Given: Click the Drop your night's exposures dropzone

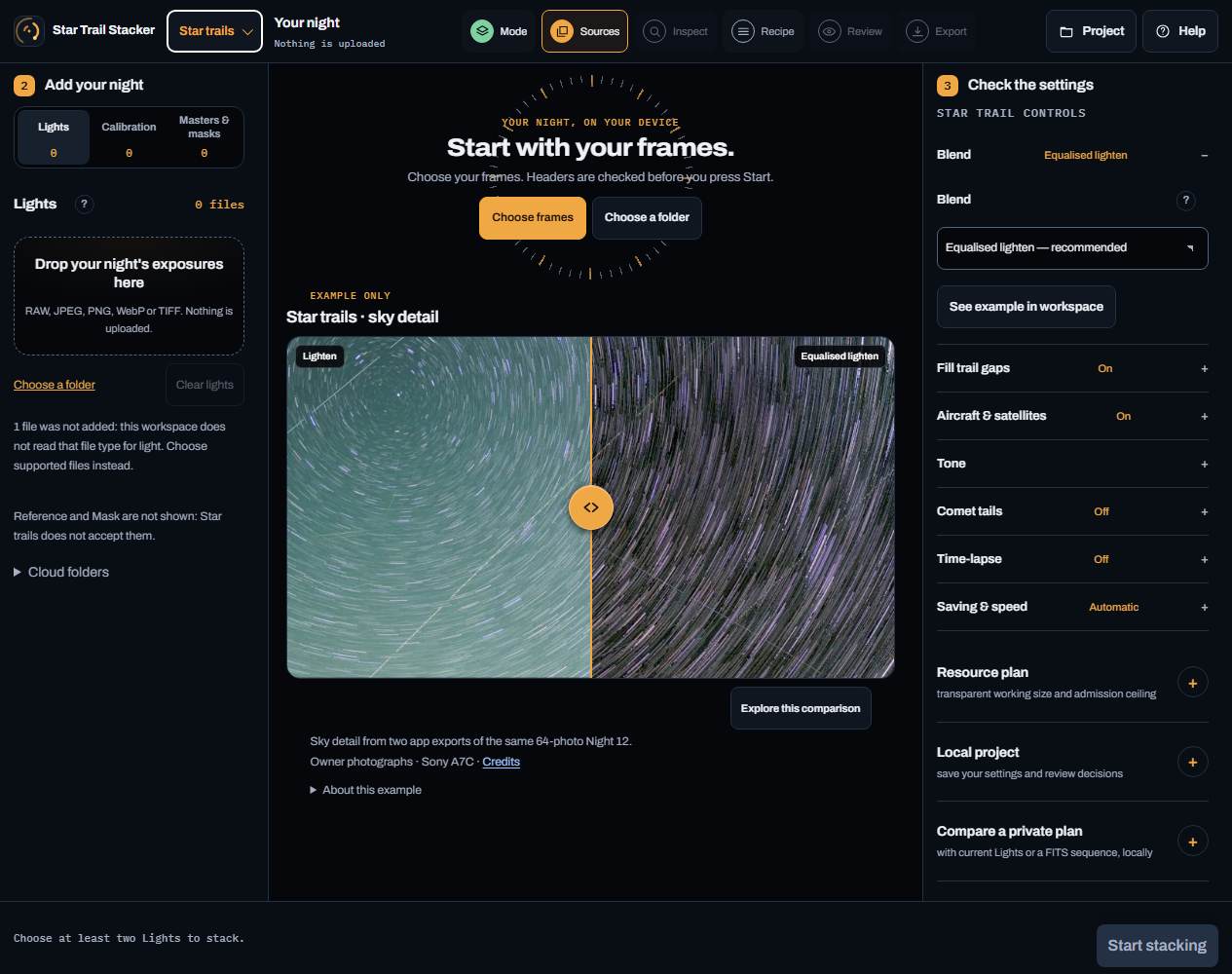Looking at the screenshot, I should tap(129, 296).
